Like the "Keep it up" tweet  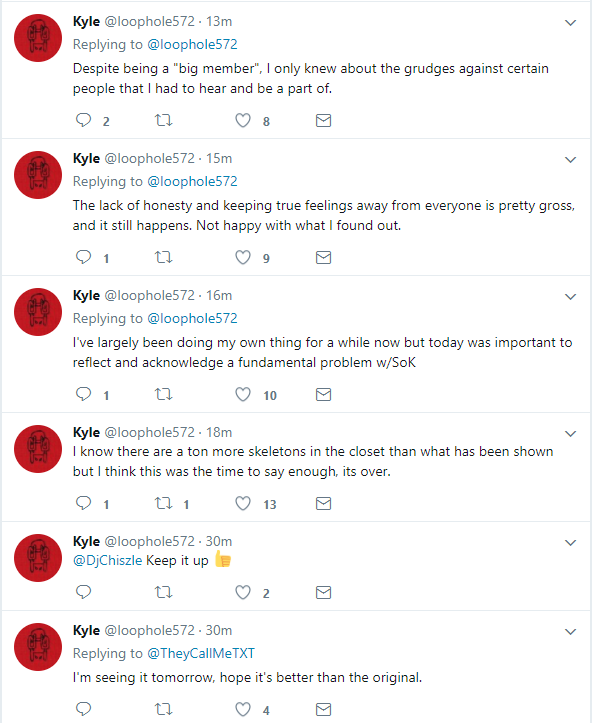[x=243, y=592]
